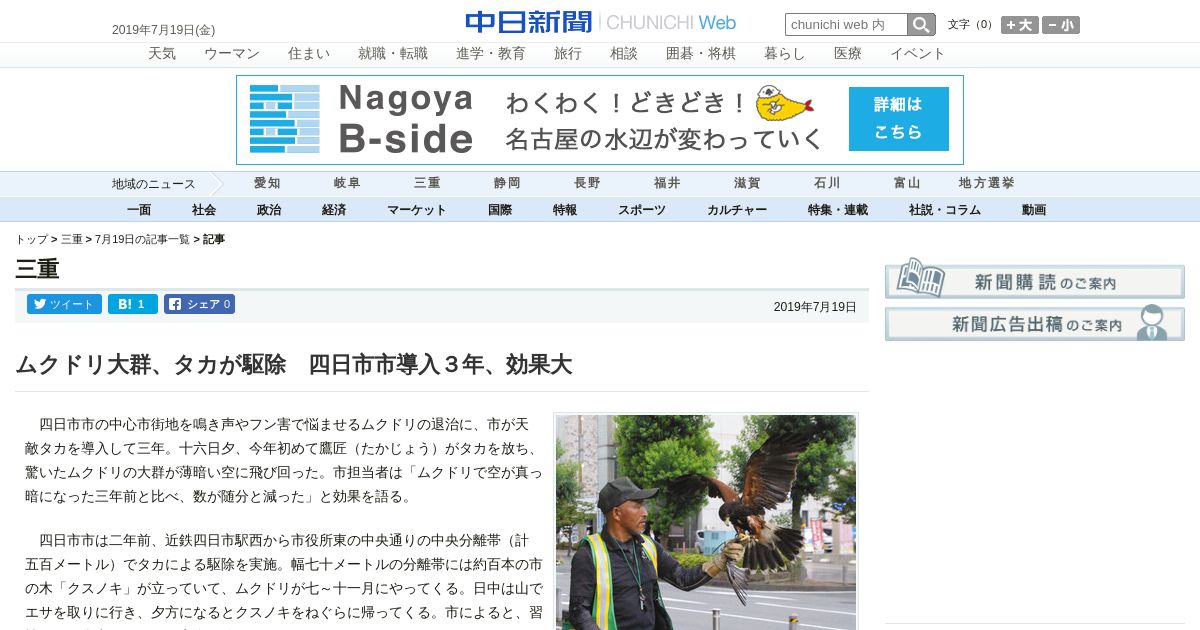Go to 一面 front page tab
Viewport: 1200px width, 630px height.
[139, 210]
